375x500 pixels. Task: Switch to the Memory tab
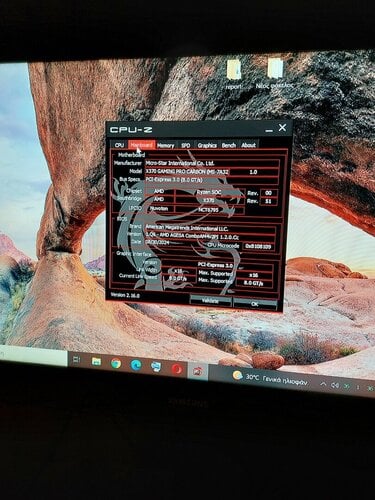(x=166, y=145)
